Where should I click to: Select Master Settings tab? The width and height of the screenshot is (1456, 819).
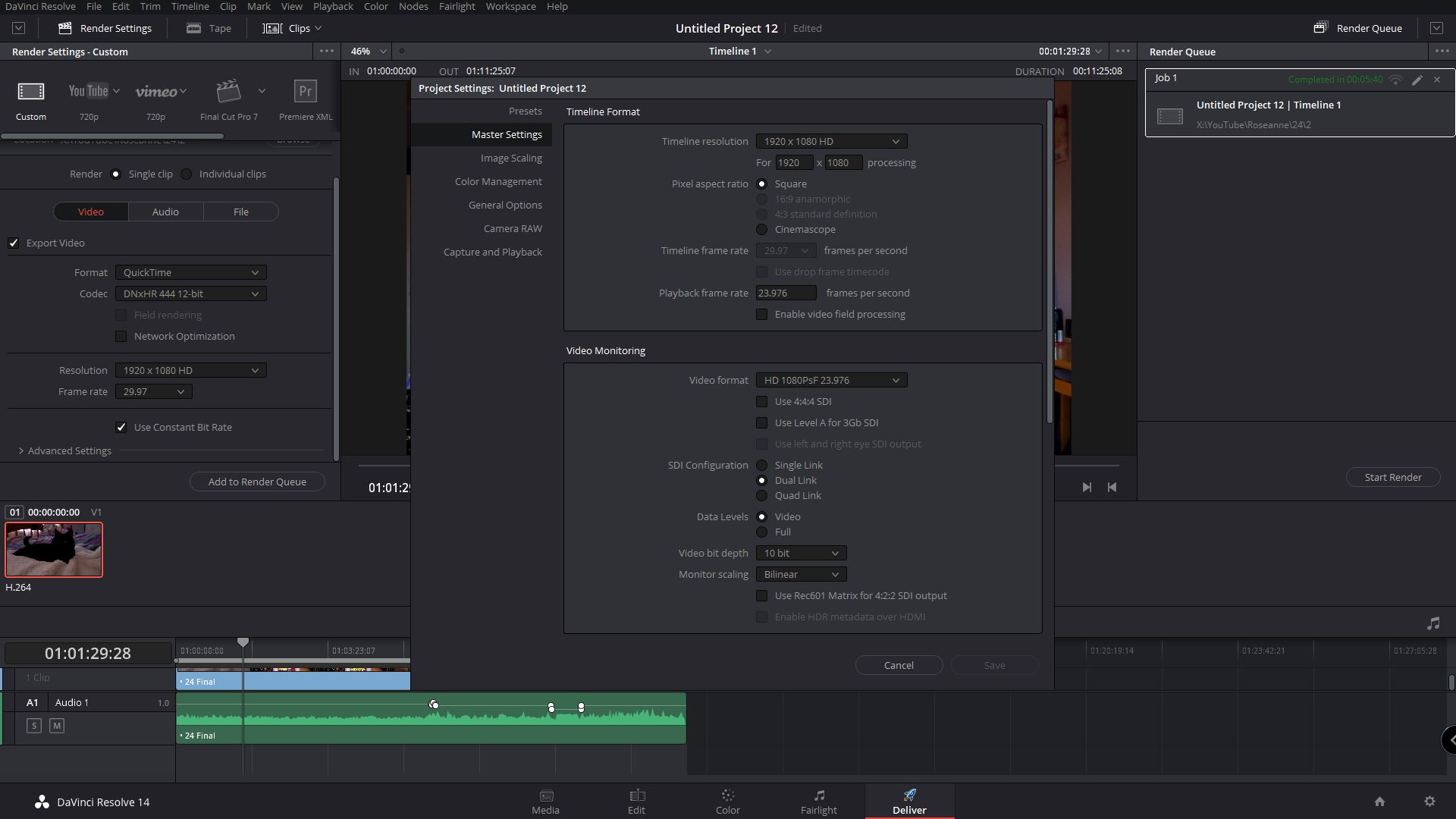[506, 134]
